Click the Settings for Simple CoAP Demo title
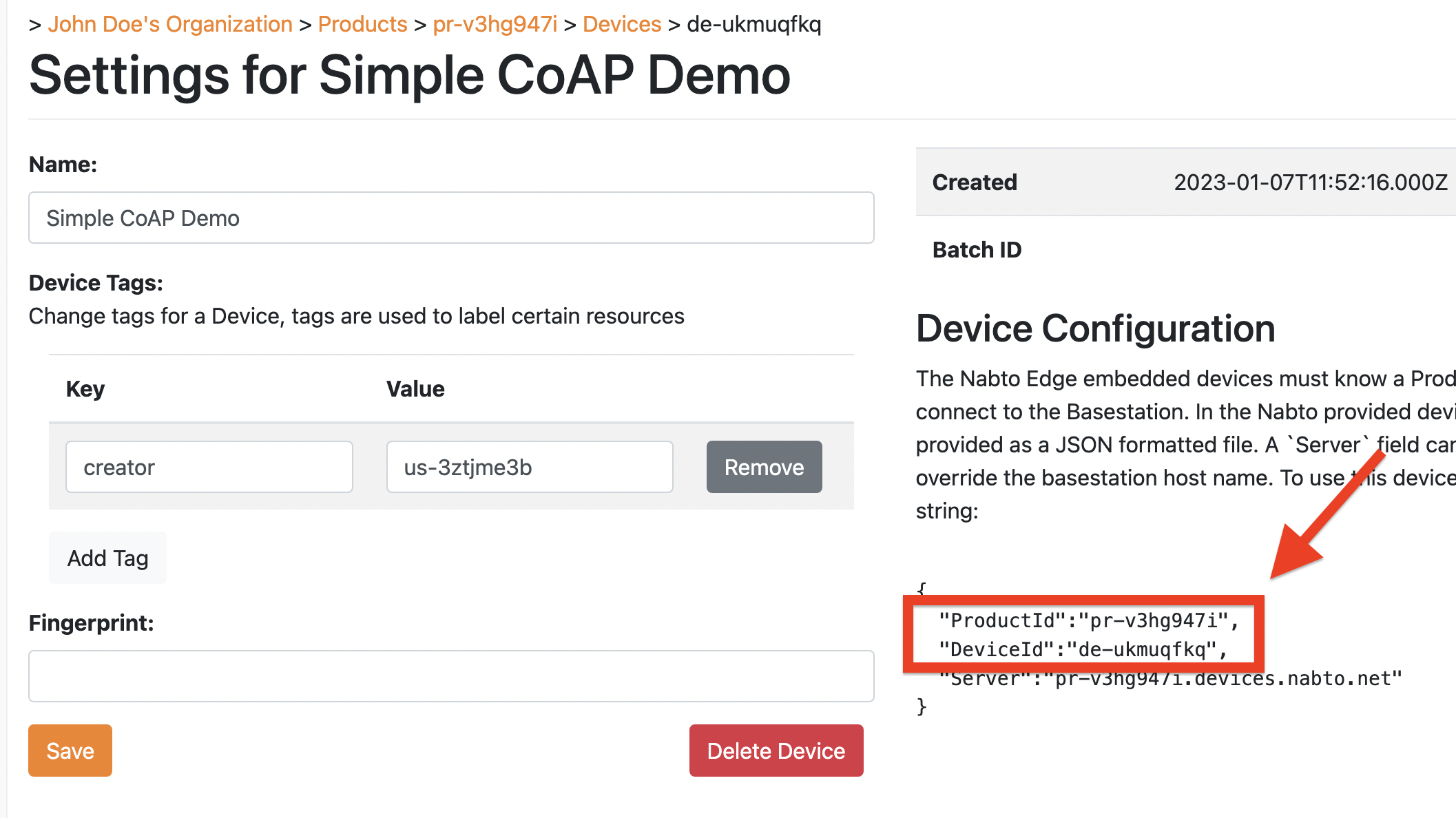The image size is (1456, 818). 410,76
